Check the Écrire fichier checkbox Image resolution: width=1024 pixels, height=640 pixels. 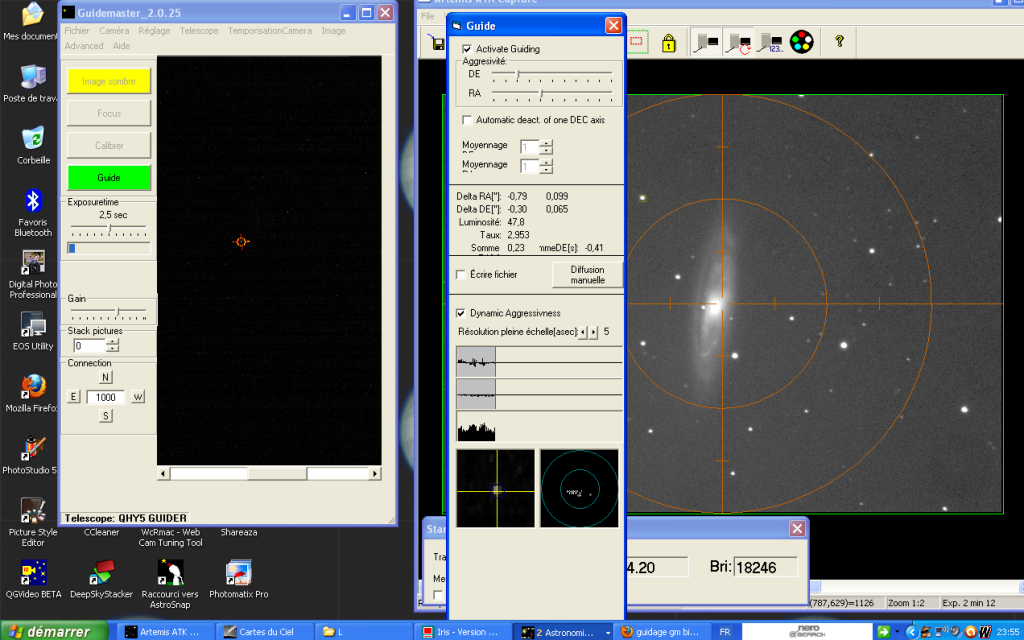point(461,274)
